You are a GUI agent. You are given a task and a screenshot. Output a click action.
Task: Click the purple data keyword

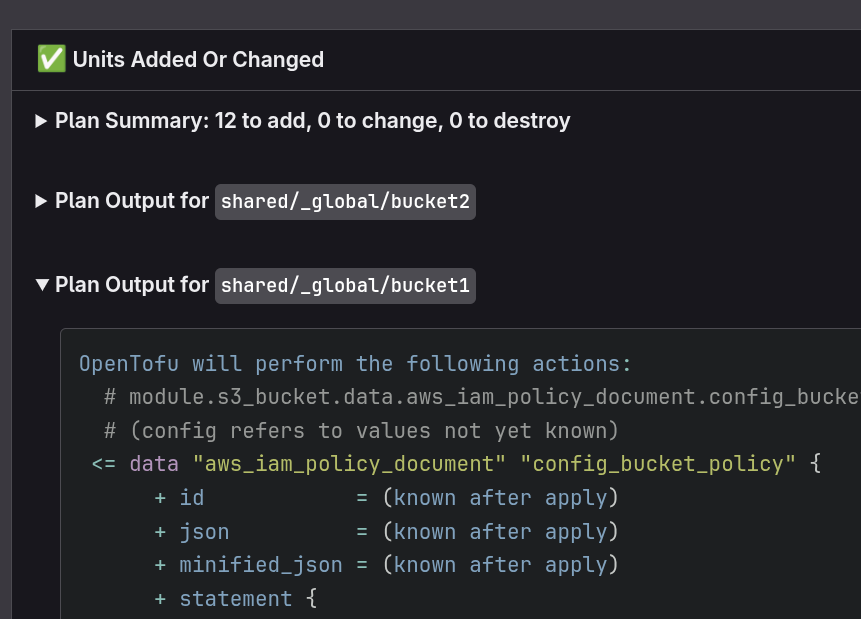tap(154, 464)
